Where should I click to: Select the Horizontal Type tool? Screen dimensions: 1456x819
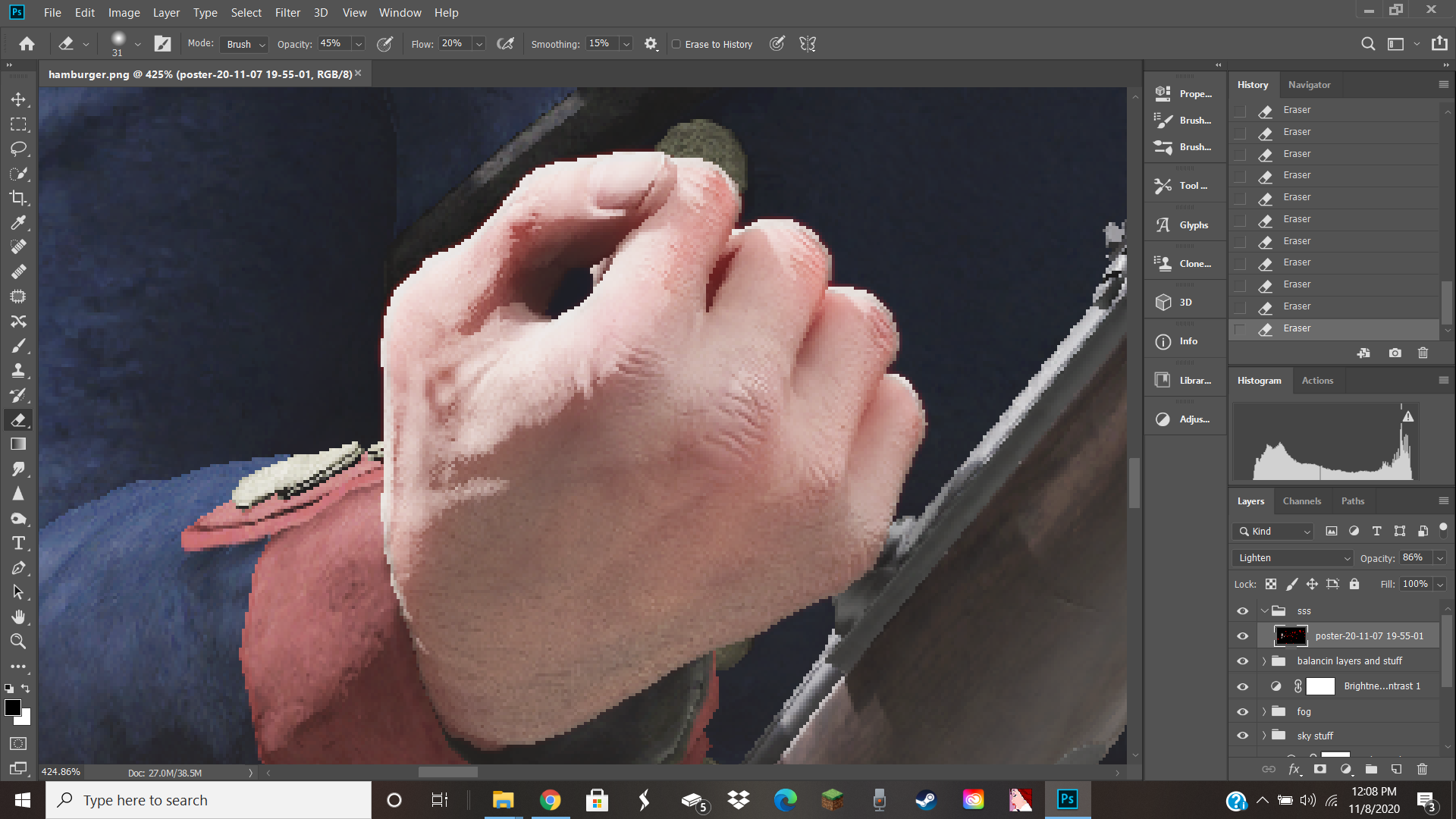click(18, 544)
